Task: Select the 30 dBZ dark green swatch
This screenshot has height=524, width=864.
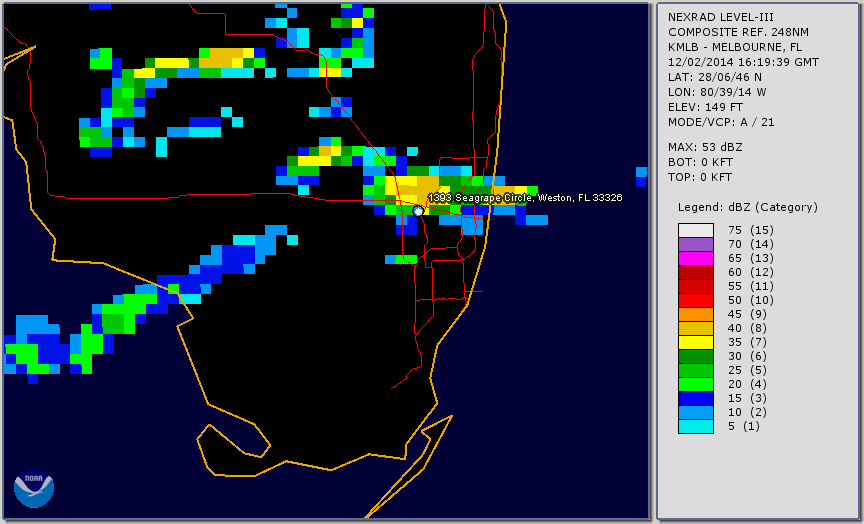Action: tap(696, 356)
